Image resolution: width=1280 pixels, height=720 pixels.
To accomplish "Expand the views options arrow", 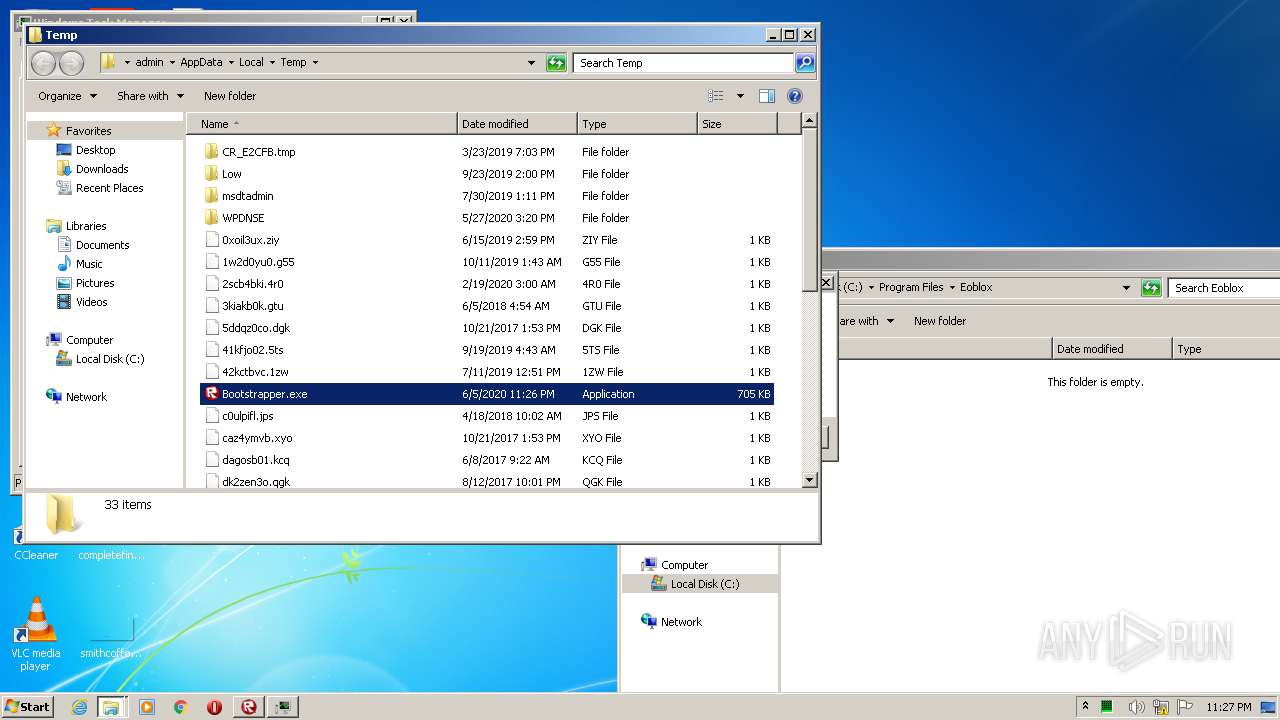I will click(740, 96).
